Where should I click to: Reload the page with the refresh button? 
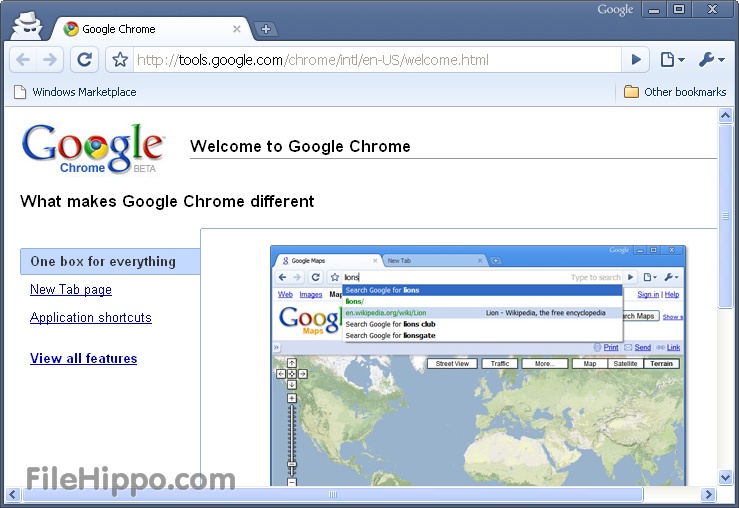click(x=85, y=60)
